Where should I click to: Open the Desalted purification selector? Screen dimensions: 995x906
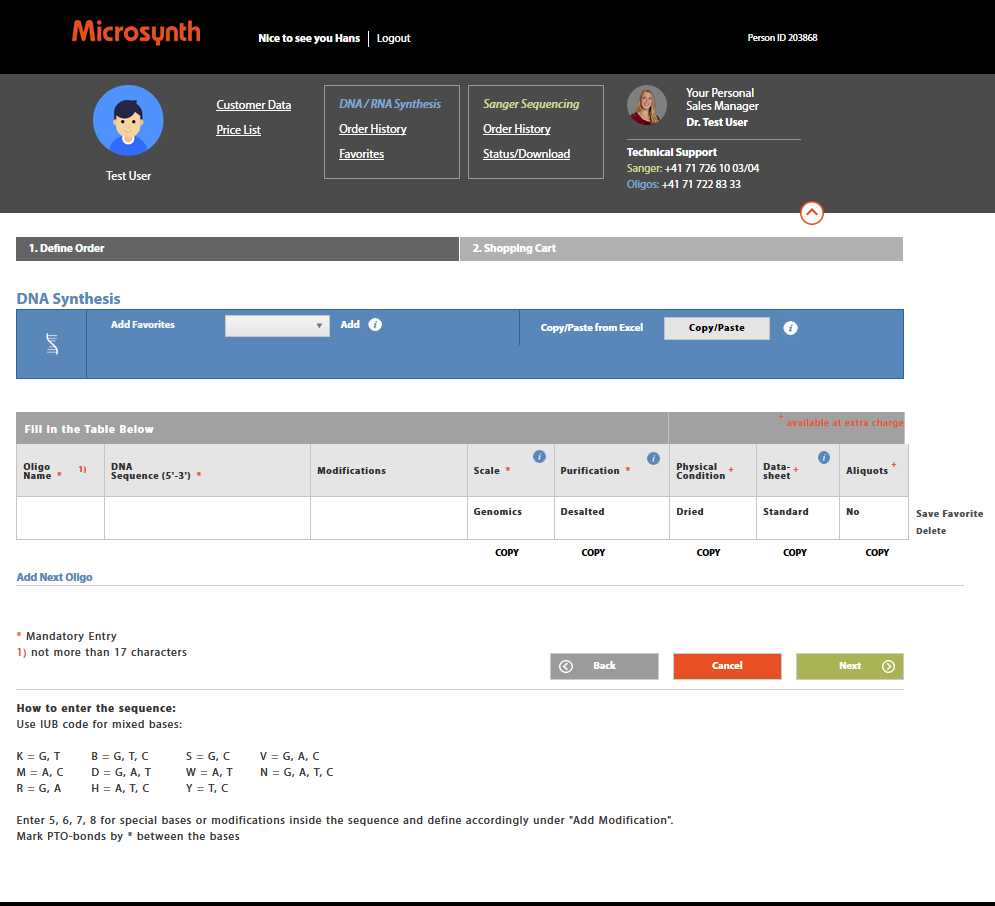610,512
